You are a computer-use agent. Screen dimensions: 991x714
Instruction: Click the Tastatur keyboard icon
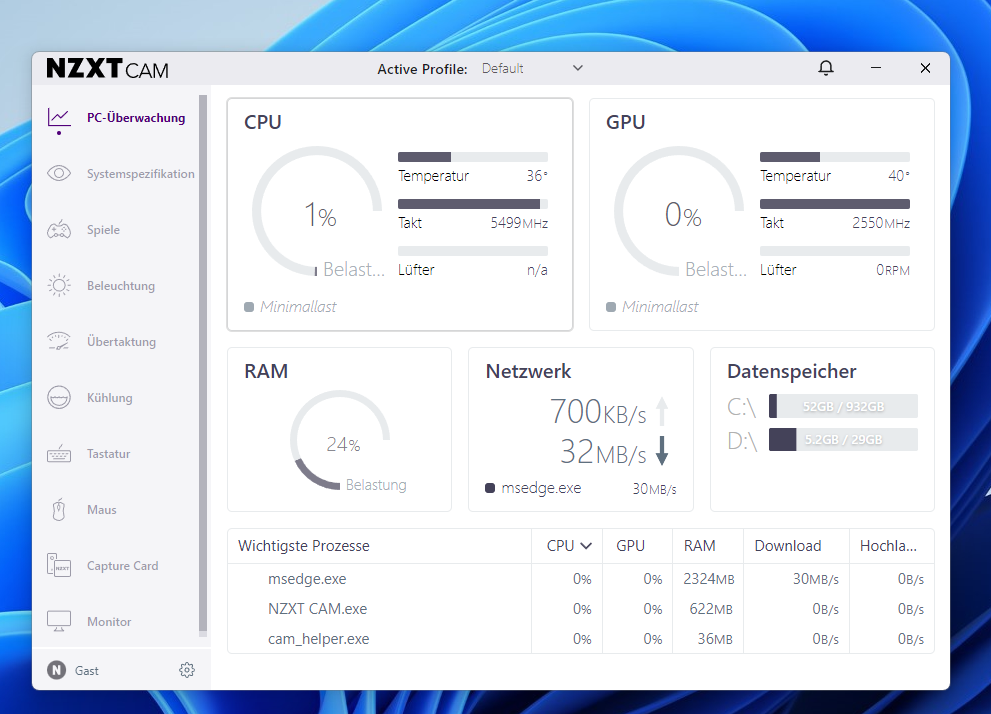(59, 454)
